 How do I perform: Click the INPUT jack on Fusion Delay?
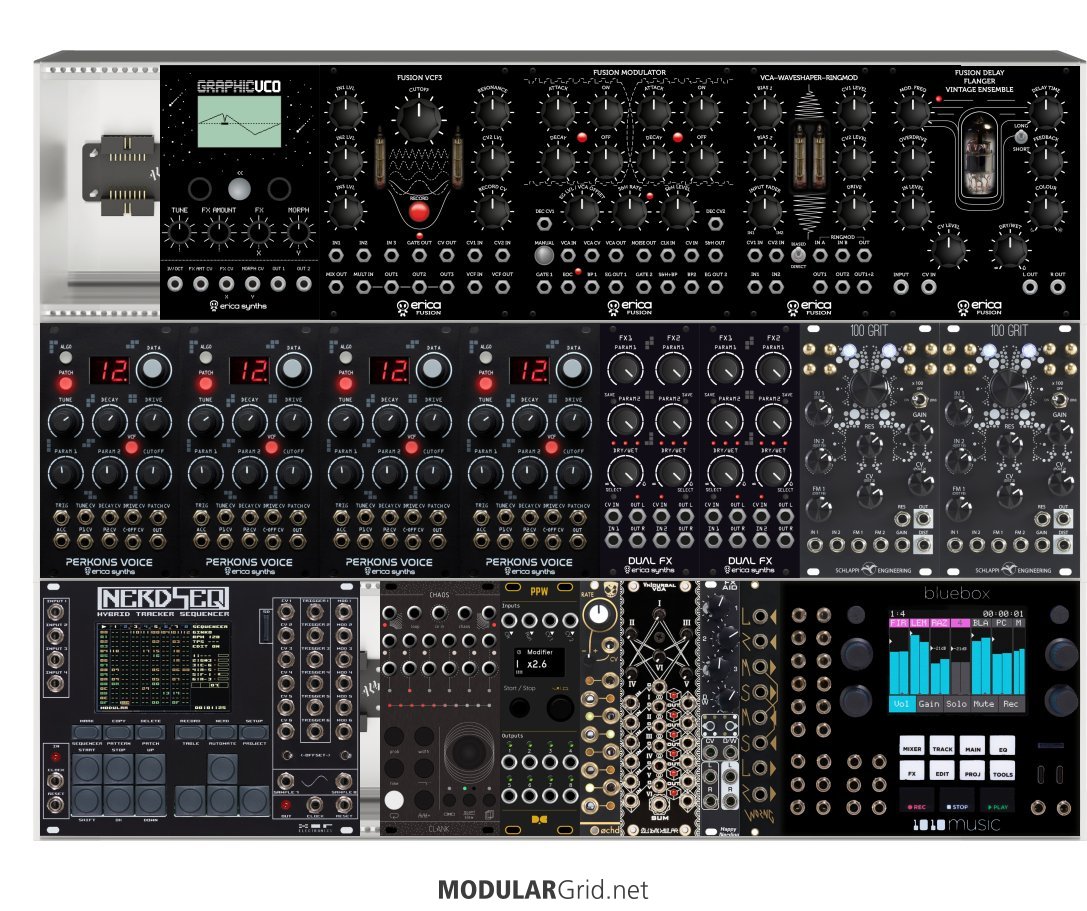point(901,287)
